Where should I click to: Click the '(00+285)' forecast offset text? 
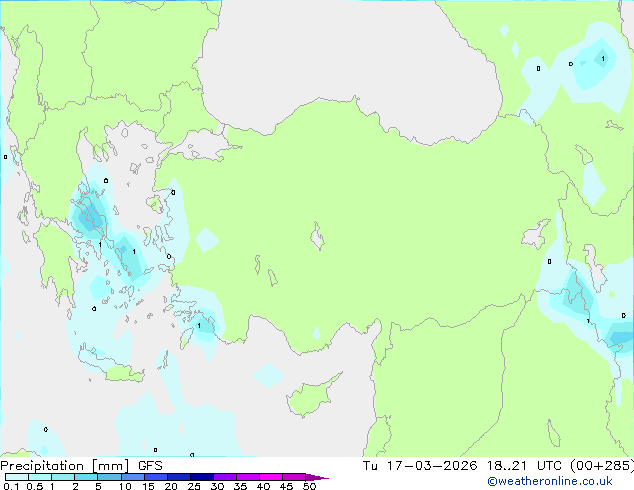pos(602,466)
